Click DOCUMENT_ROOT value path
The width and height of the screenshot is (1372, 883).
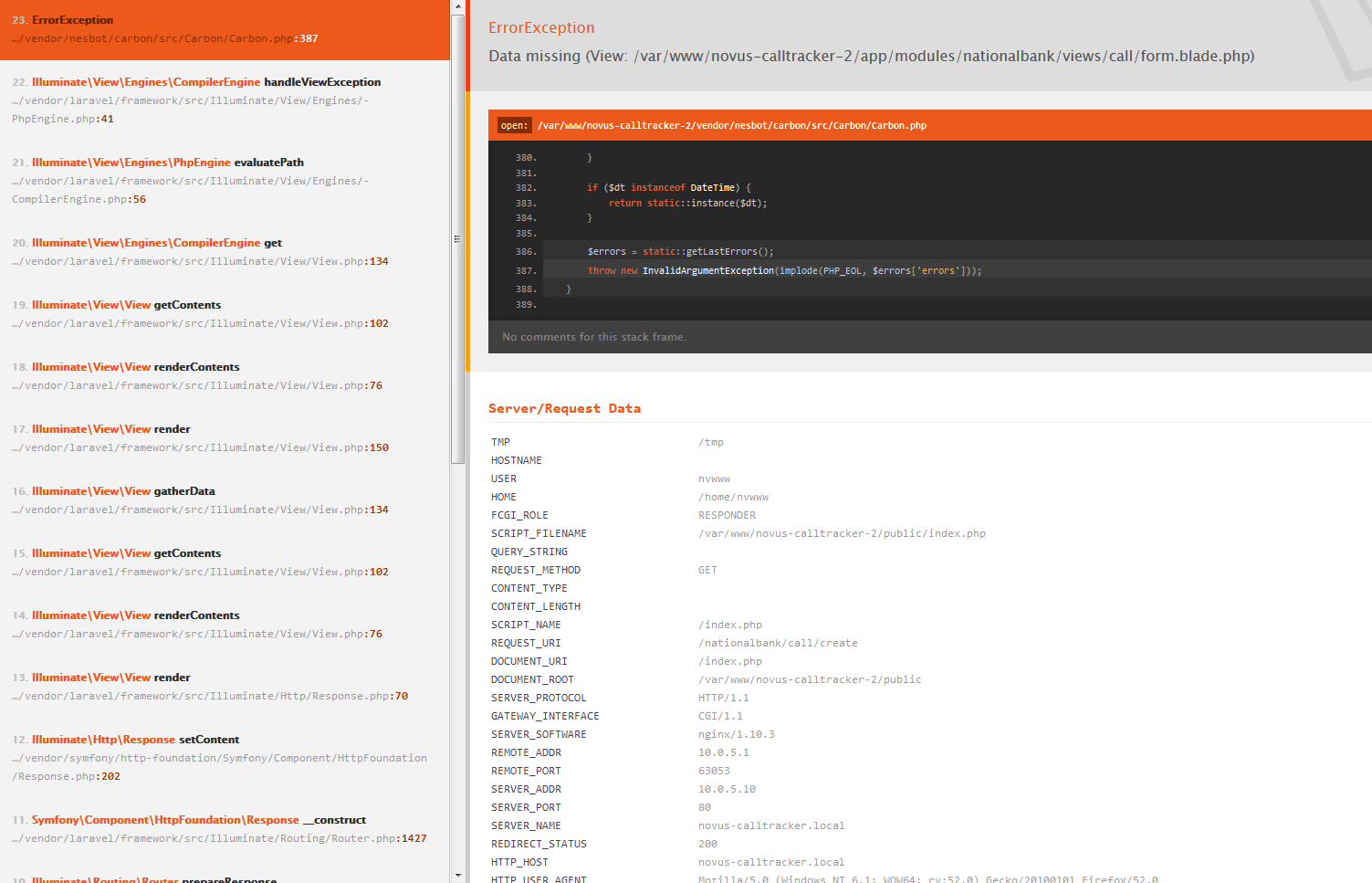coord(810,679)
